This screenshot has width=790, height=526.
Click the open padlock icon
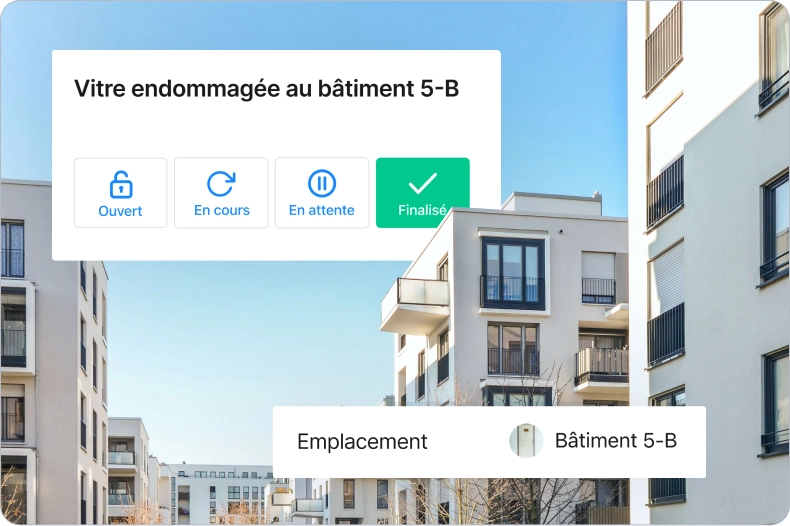coord(121,184)
